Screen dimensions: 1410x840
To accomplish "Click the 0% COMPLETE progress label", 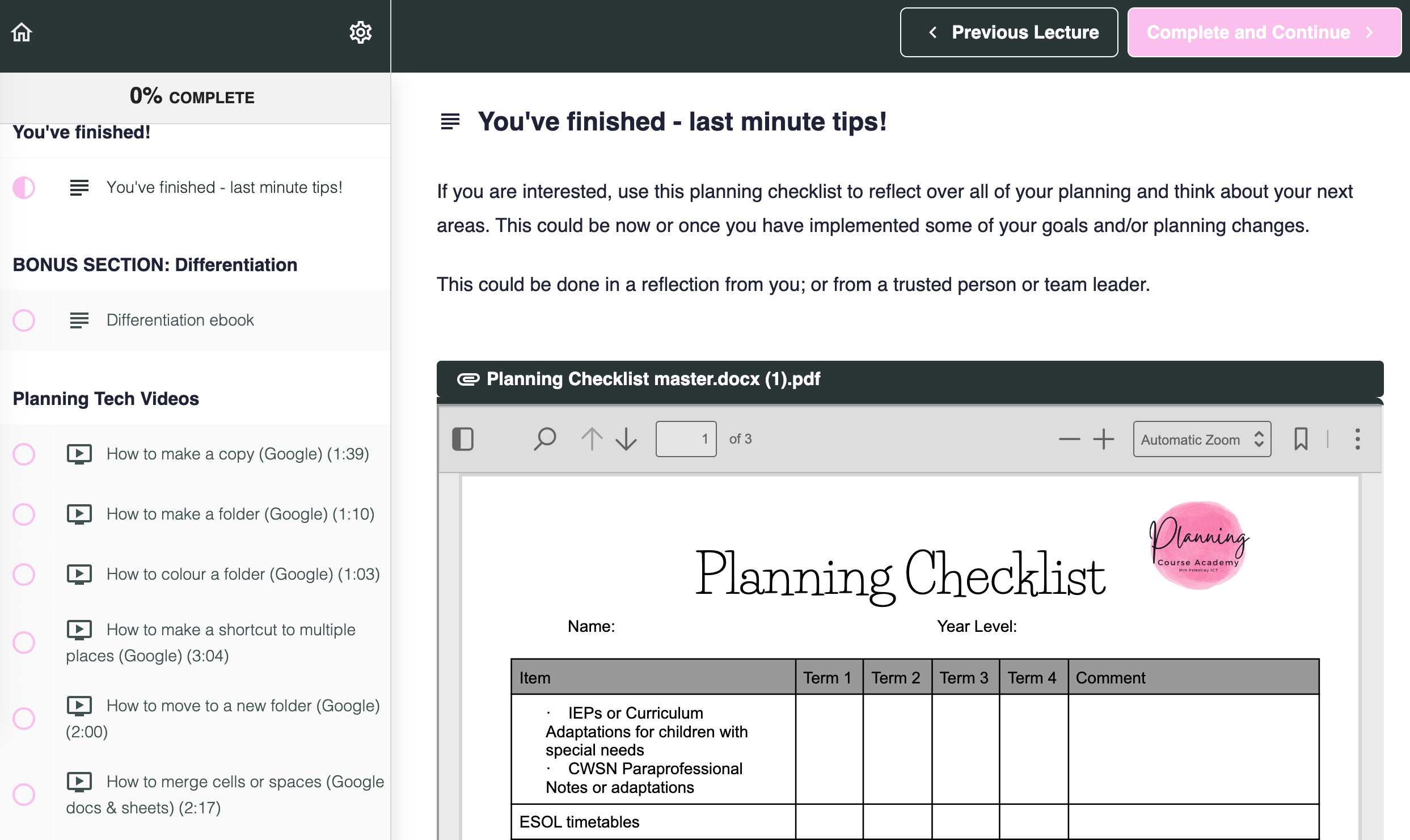I will click(192, 96).
